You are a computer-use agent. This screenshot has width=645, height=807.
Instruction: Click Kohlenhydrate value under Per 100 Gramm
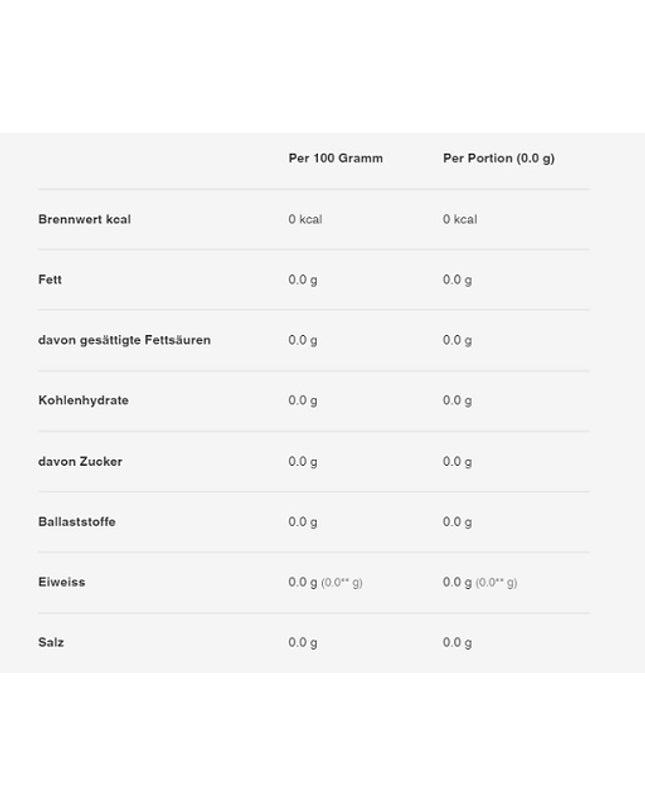tap(303, 401)
